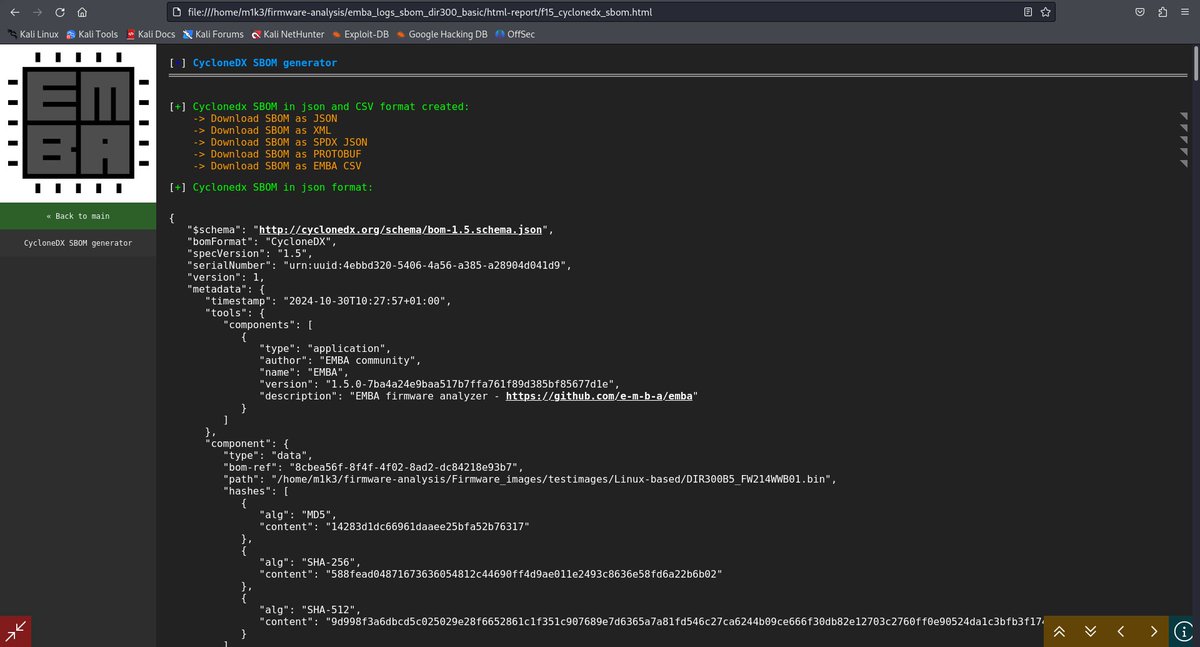Open the Google Hacking DB bookmark
Screen dimensions: 1200x647
coord(441,34)
